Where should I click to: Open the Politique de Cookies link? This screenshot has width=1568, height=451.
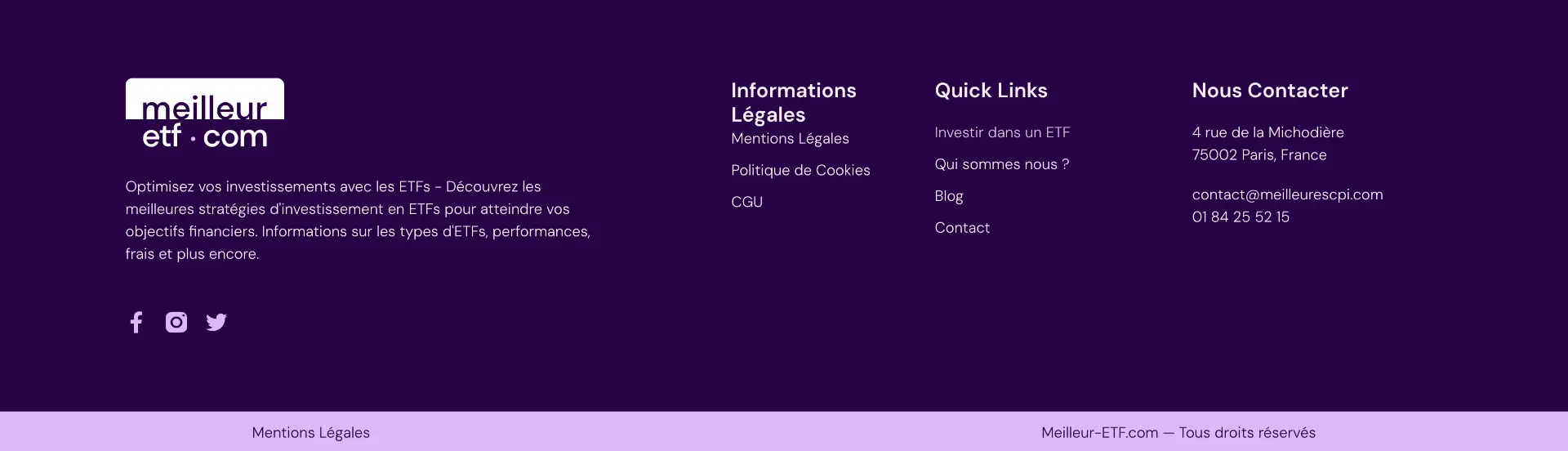(x=800, y=171)
